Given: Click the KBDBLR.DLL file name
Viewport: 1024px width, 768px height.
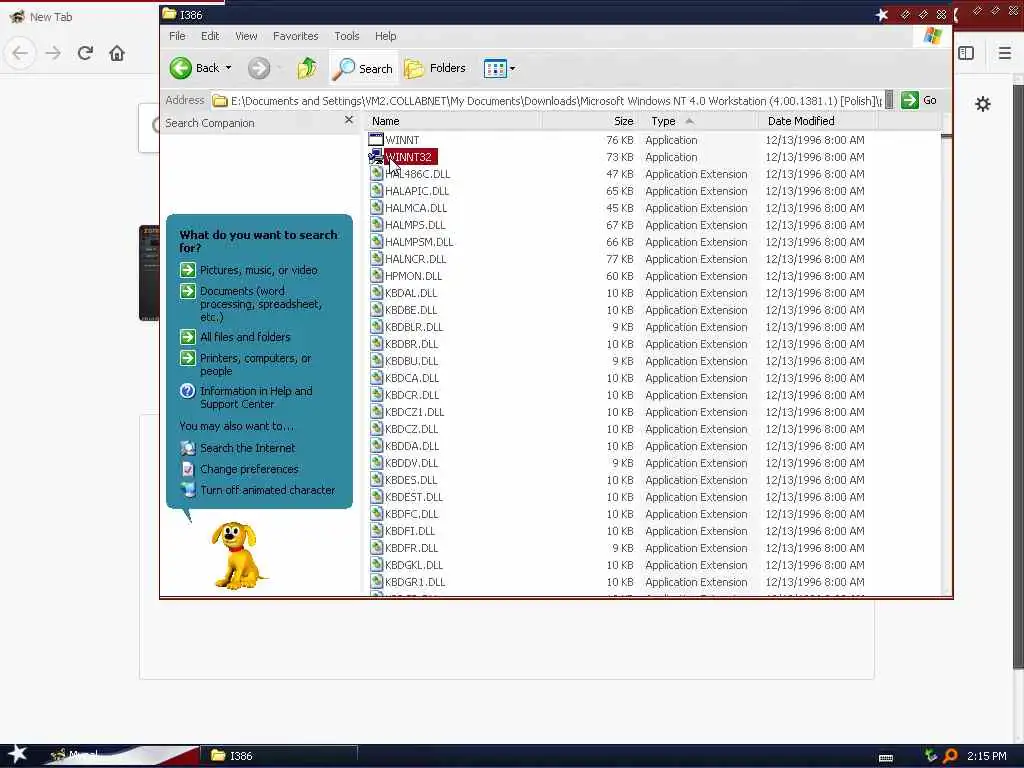Looking at the screenshot, I should pos(413,327).
